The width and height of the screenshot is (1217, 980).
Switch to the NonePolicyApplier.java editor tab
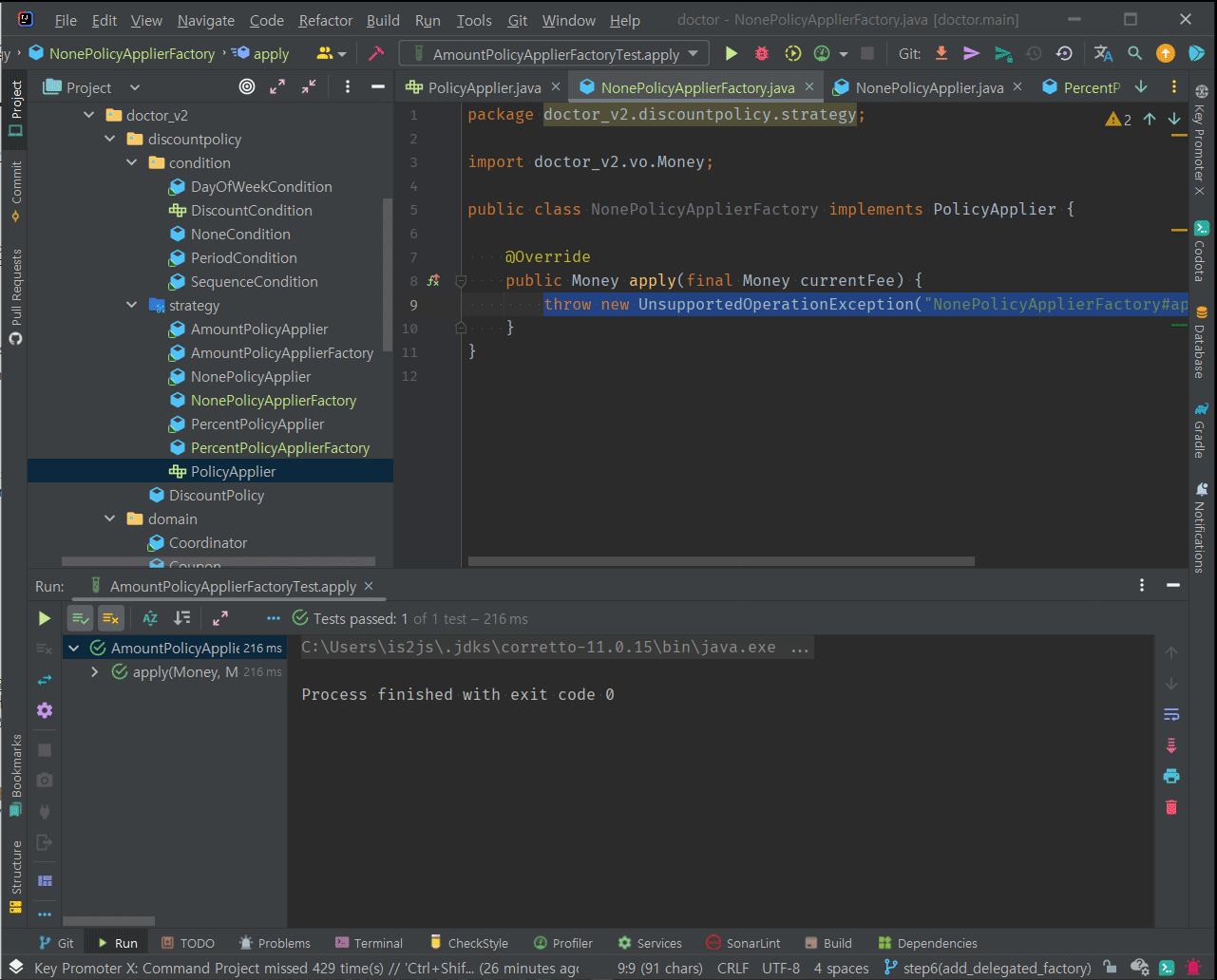click(x=928, y=87)
